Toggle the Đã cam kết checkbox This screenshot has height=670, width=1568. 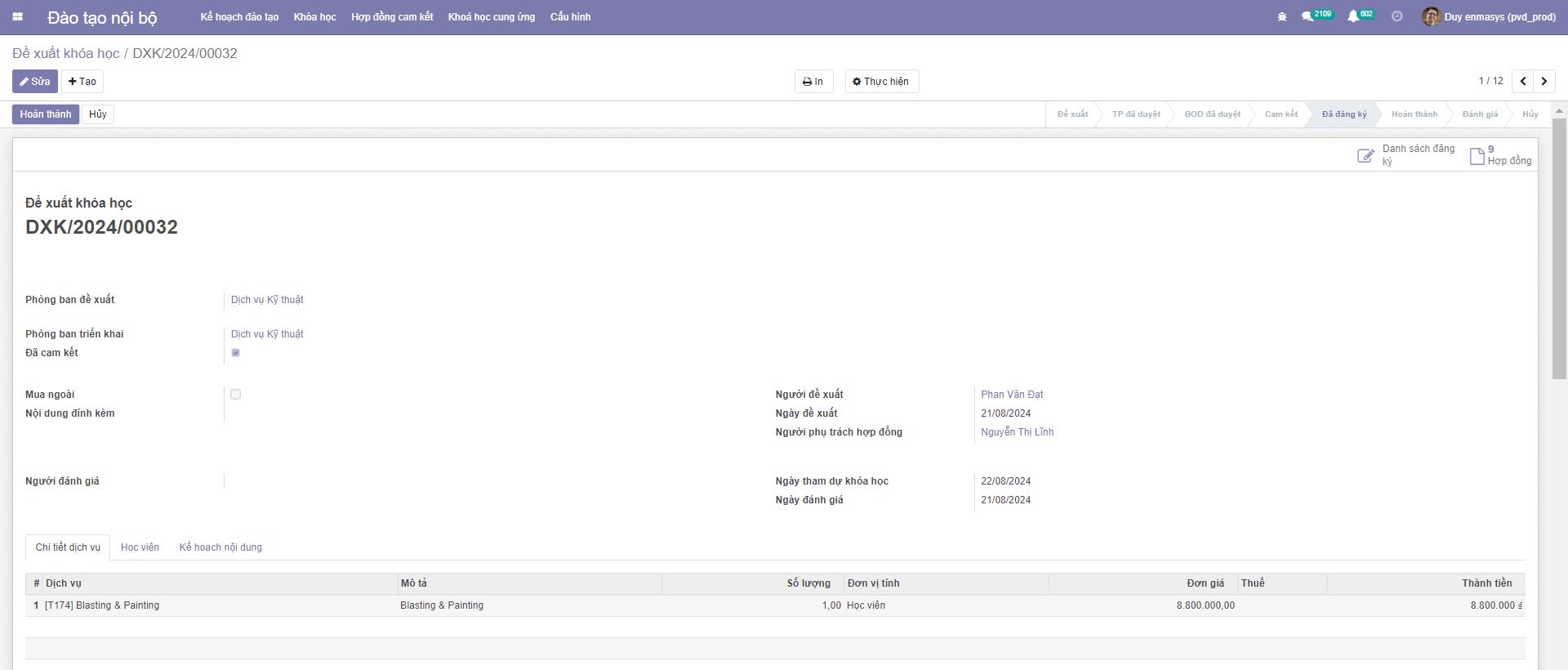pyautogui.click(x=236, y=353)
